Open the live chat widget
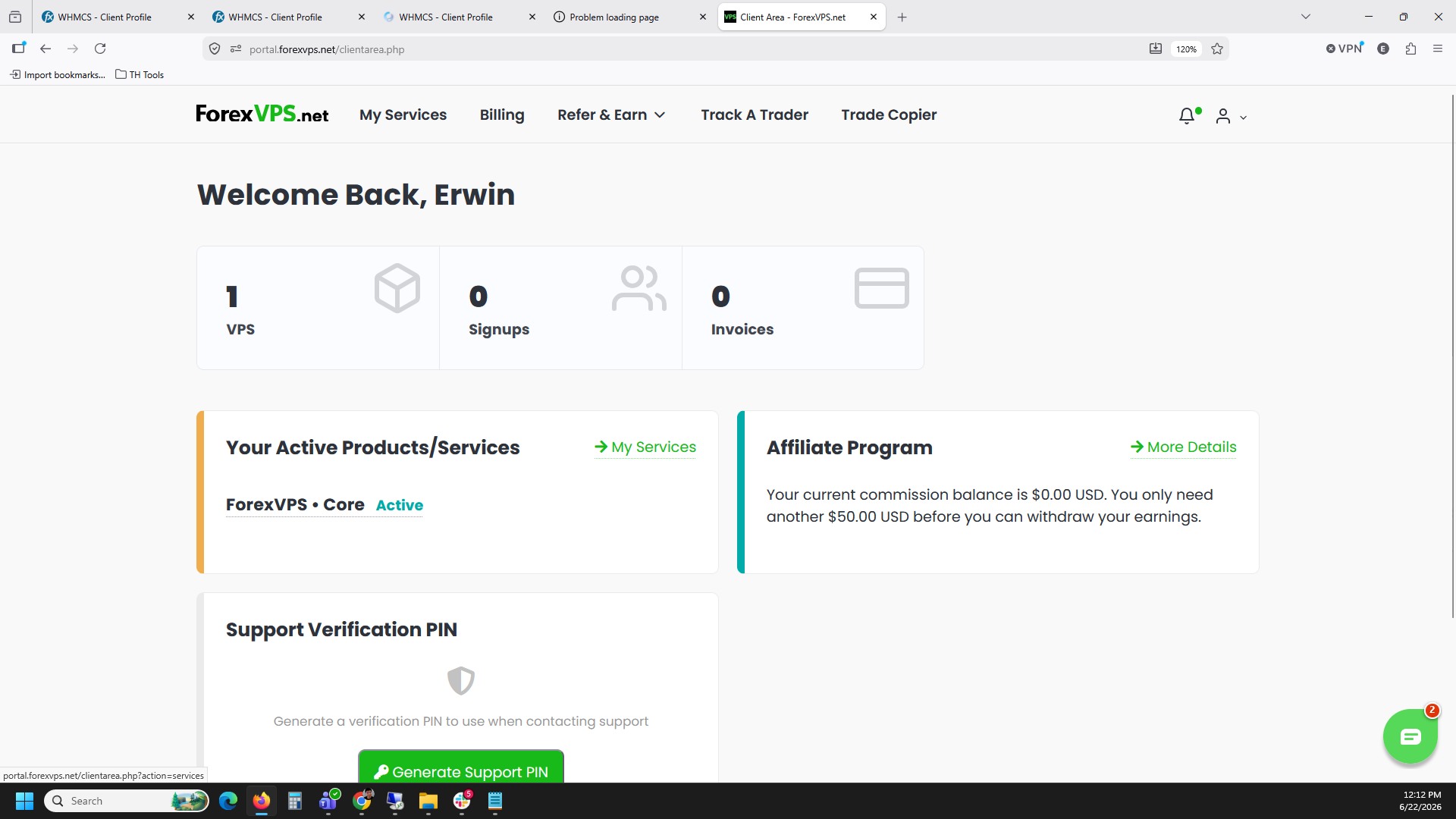The width and height of the screenshot is (1456, 819). click(x=1410, y=736)
